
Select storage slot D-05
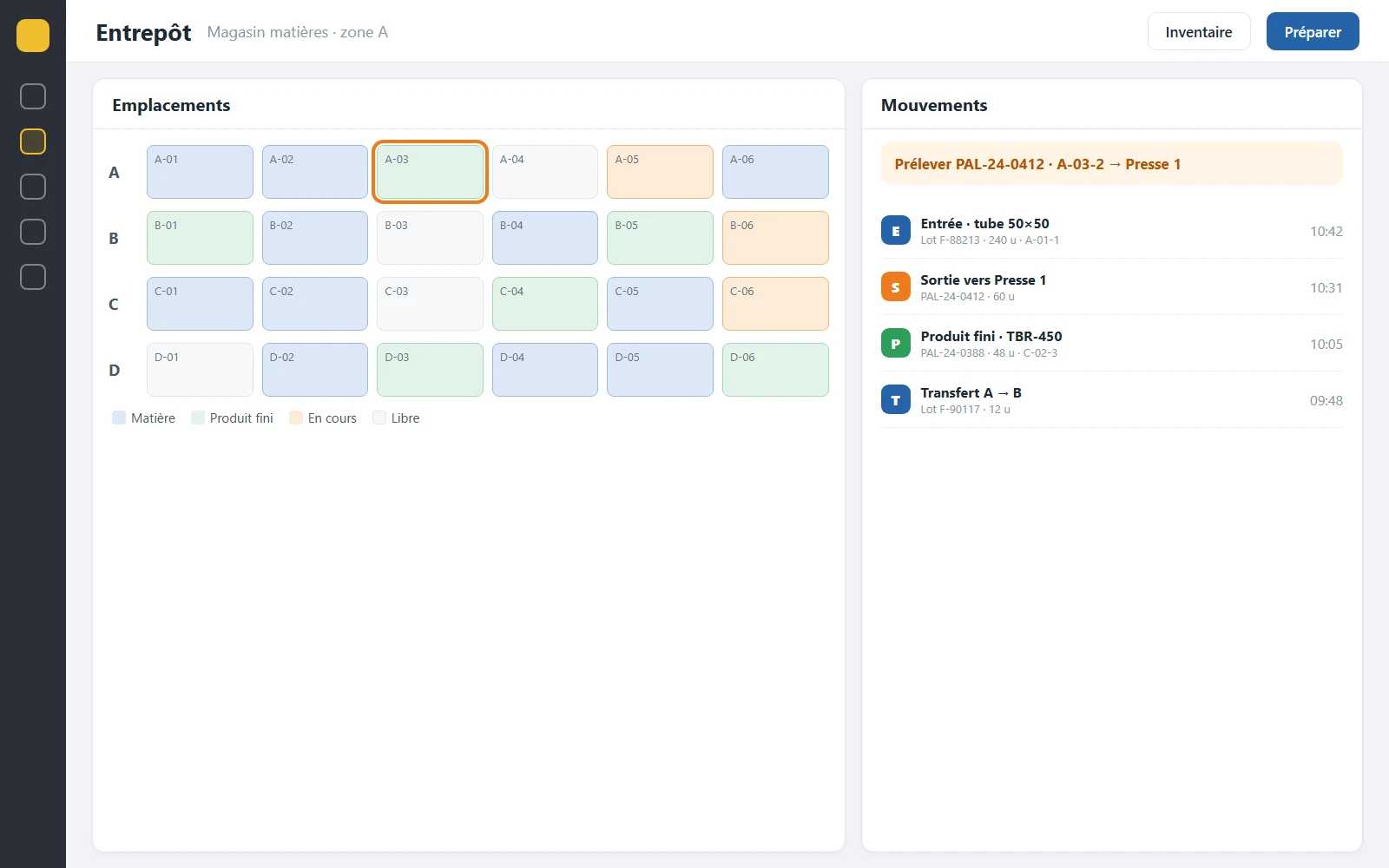click(660, 370)
